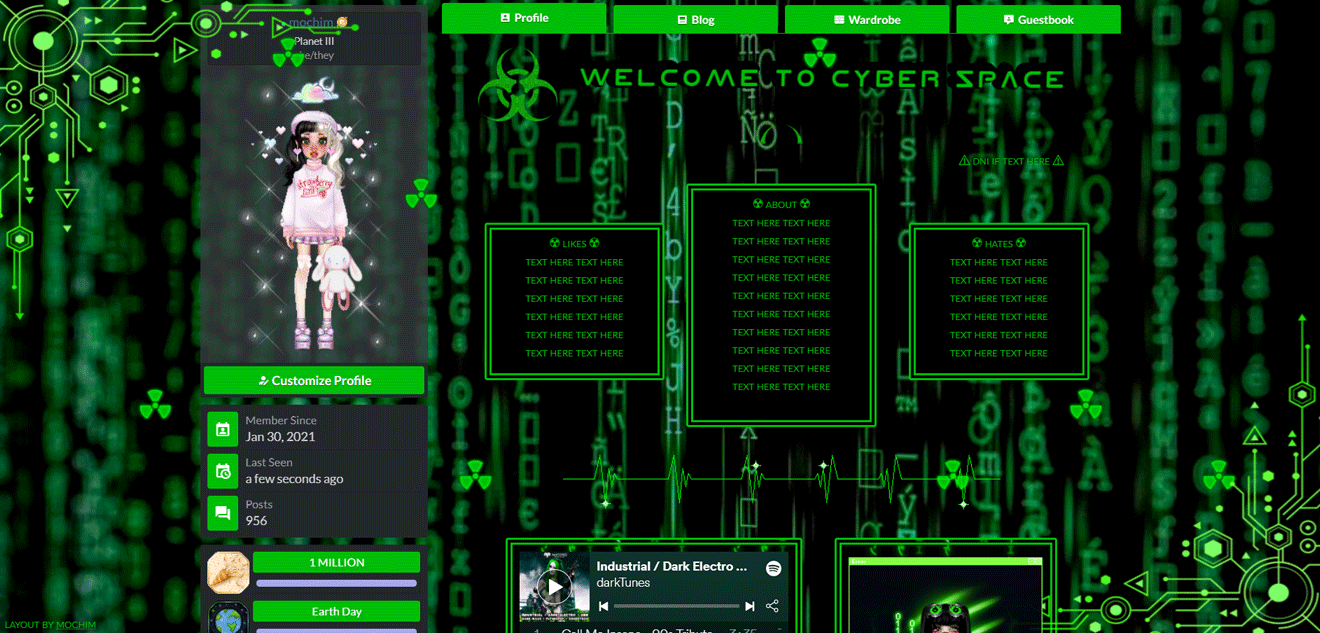
Task: Go to the previous track
Action: click(604, 605)
